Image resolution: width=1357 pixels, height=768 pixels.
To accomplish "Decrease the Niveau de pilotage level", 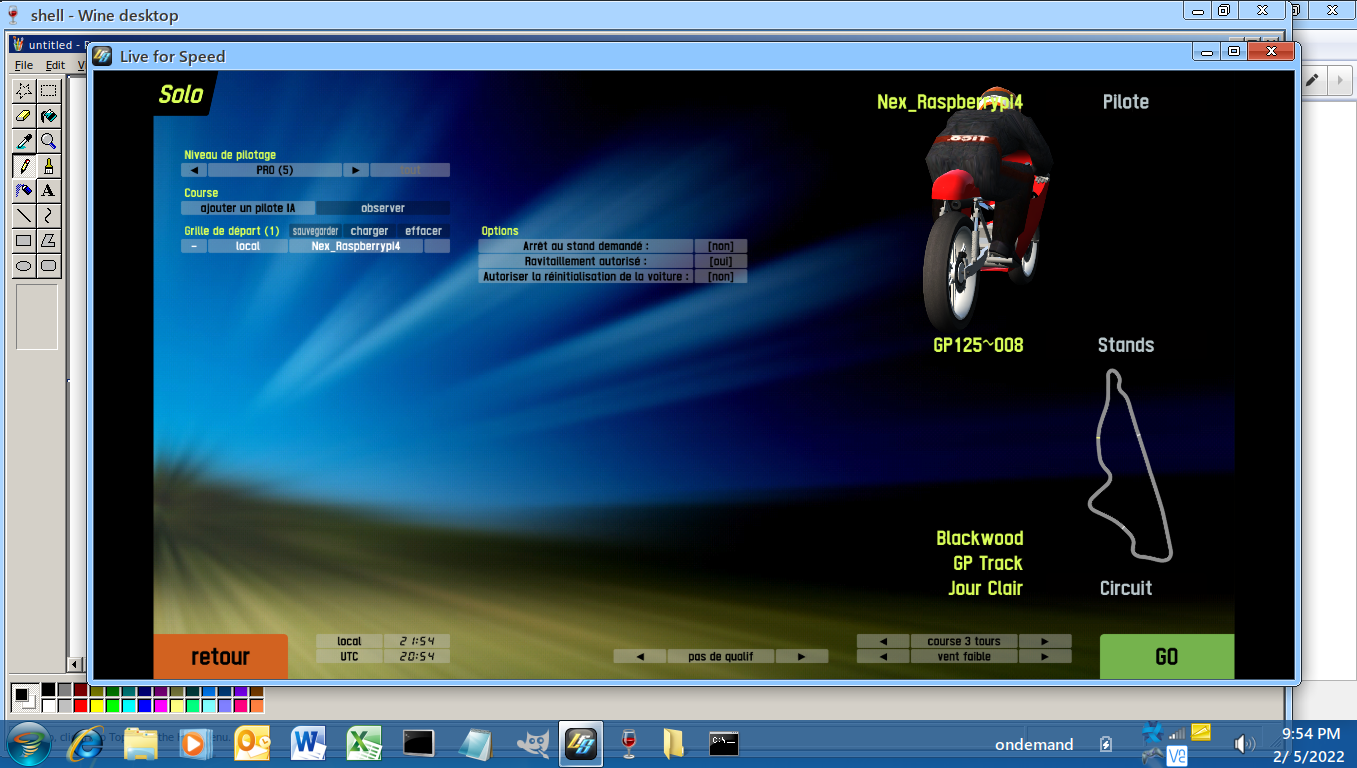I will point(194,170).
